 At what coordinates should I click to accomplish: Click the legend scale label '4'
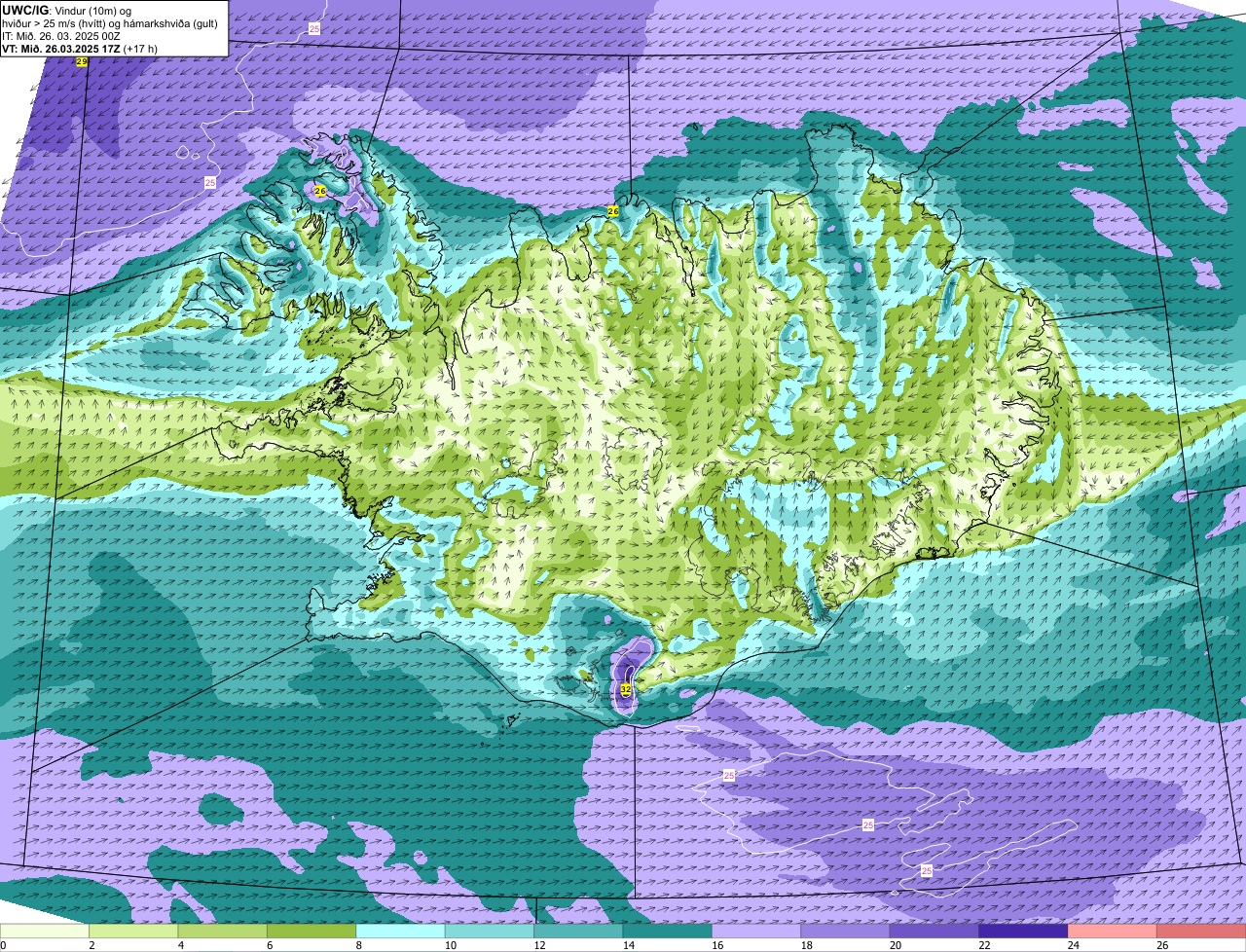pyautogui.click(x=180, y=945)
